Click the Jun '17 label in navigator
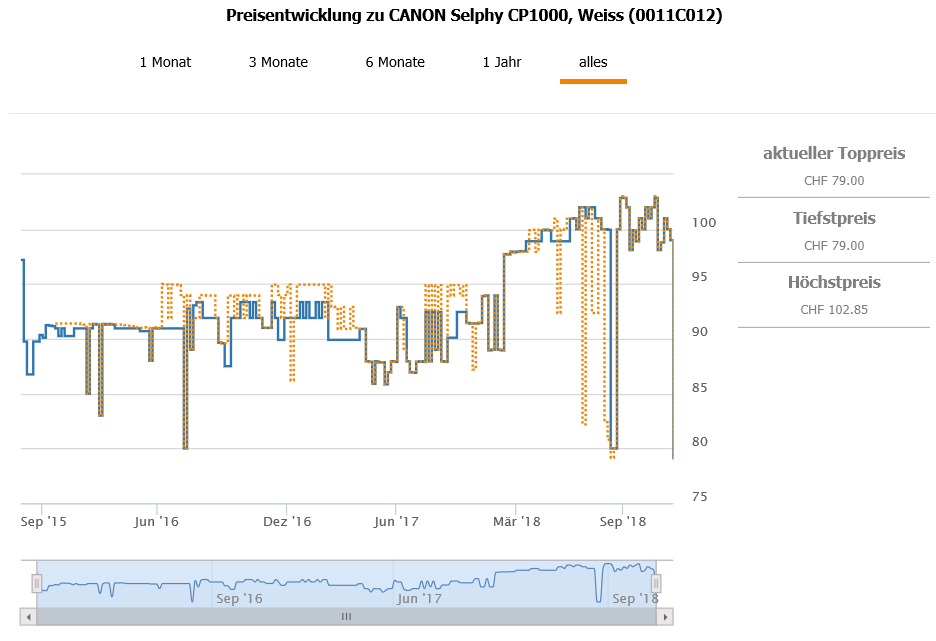Image resolution: width=936 pixels, height=641 pixels. click(419, 598)
